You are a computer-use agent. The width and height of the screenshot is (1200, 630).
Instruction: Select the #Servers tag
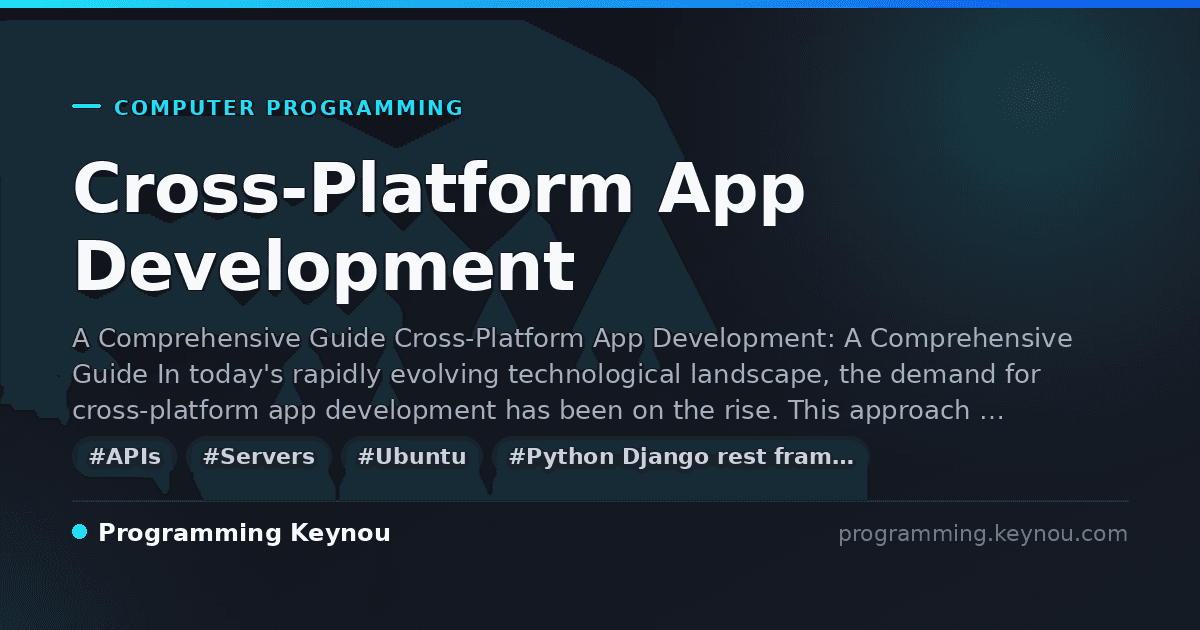click(x=259, y=457)
